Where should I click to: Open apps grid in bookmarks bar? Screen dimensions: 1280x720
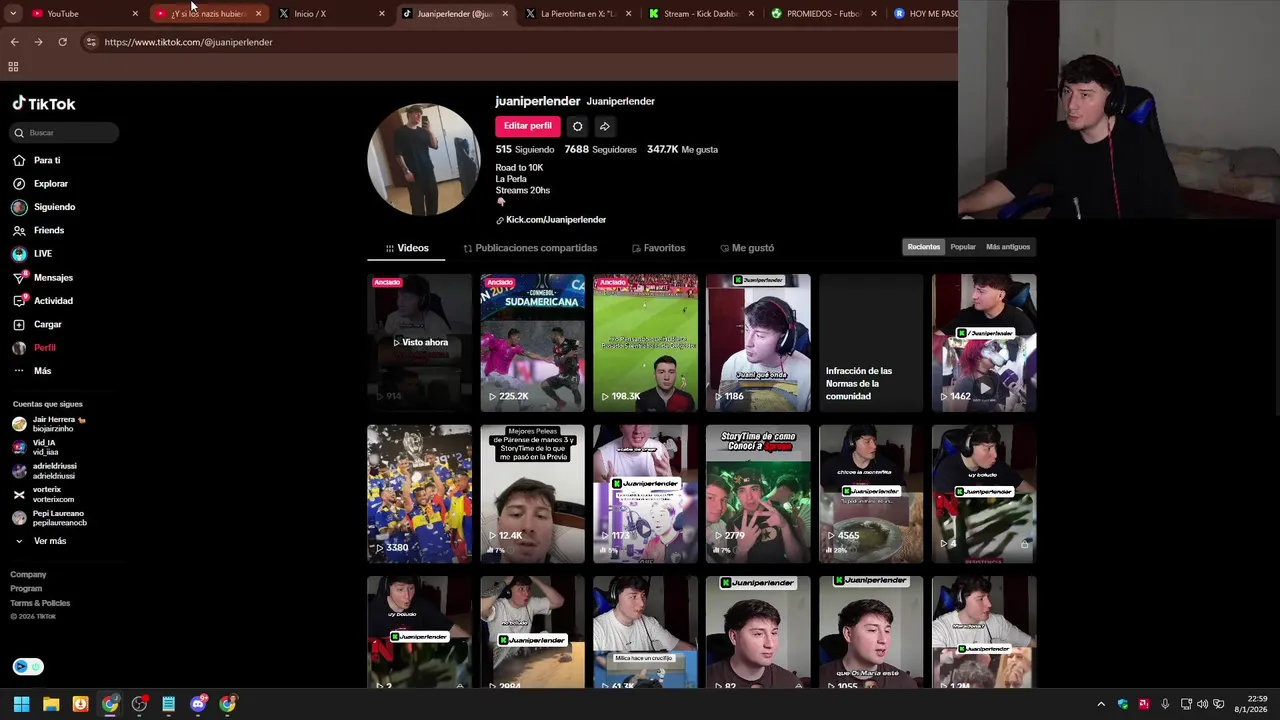13,67
